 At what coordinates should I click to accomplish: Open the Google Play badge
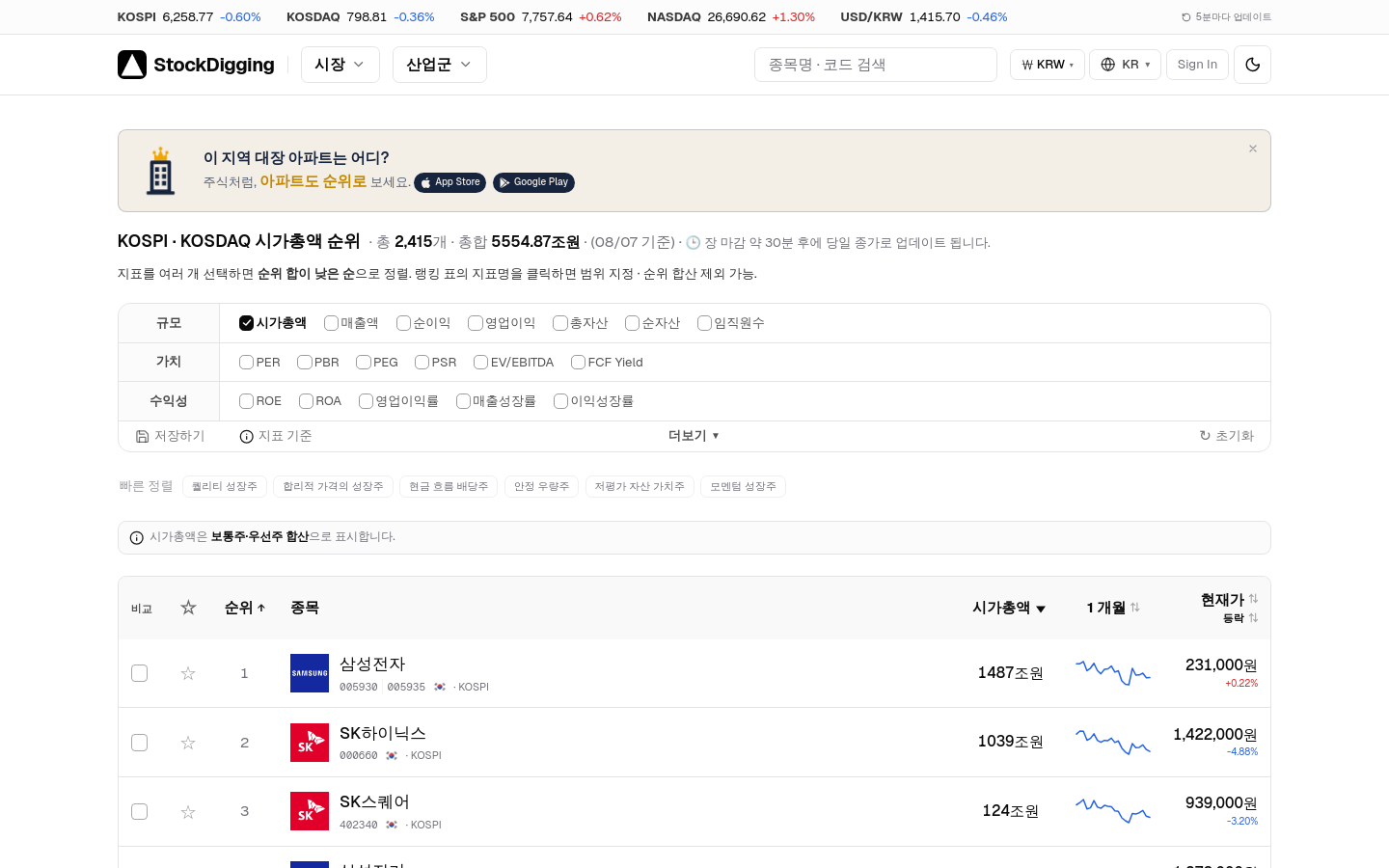533,182
